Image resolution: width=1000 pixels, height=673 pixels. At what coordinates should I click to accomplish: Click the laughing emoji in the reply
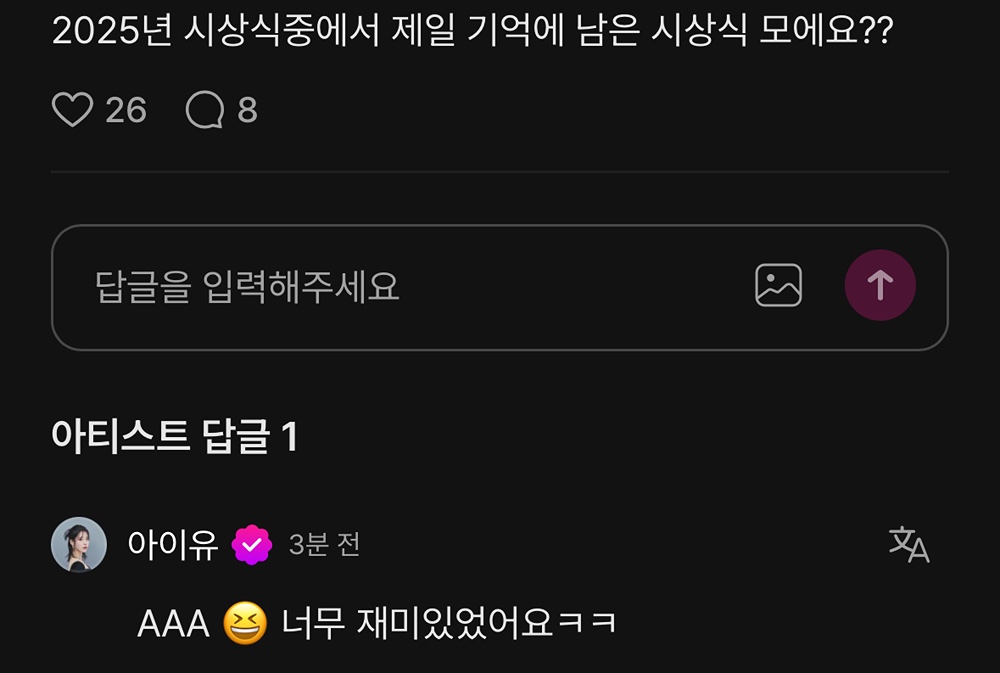245,623
